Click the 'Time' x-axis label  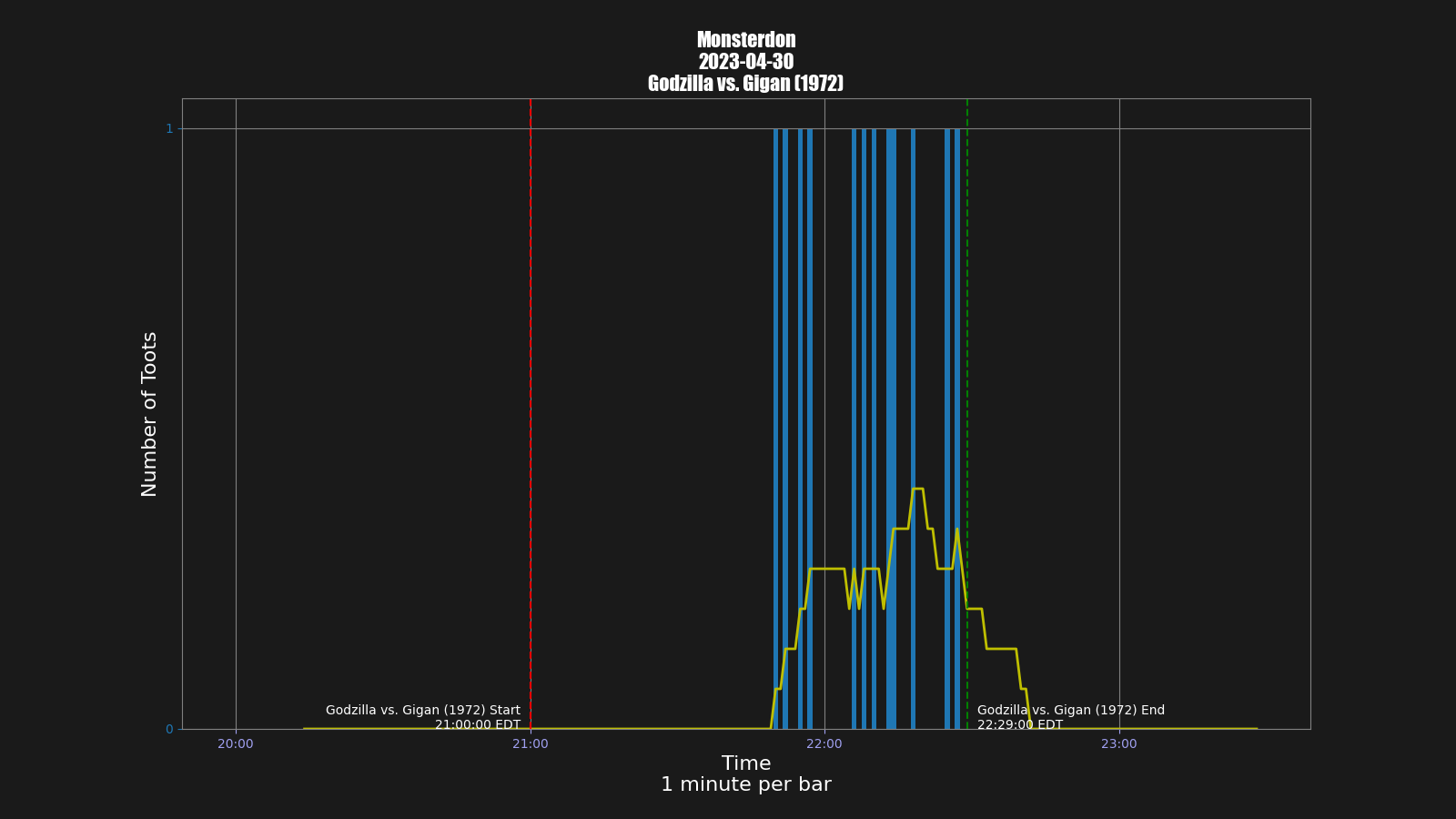tap(746, 763)
